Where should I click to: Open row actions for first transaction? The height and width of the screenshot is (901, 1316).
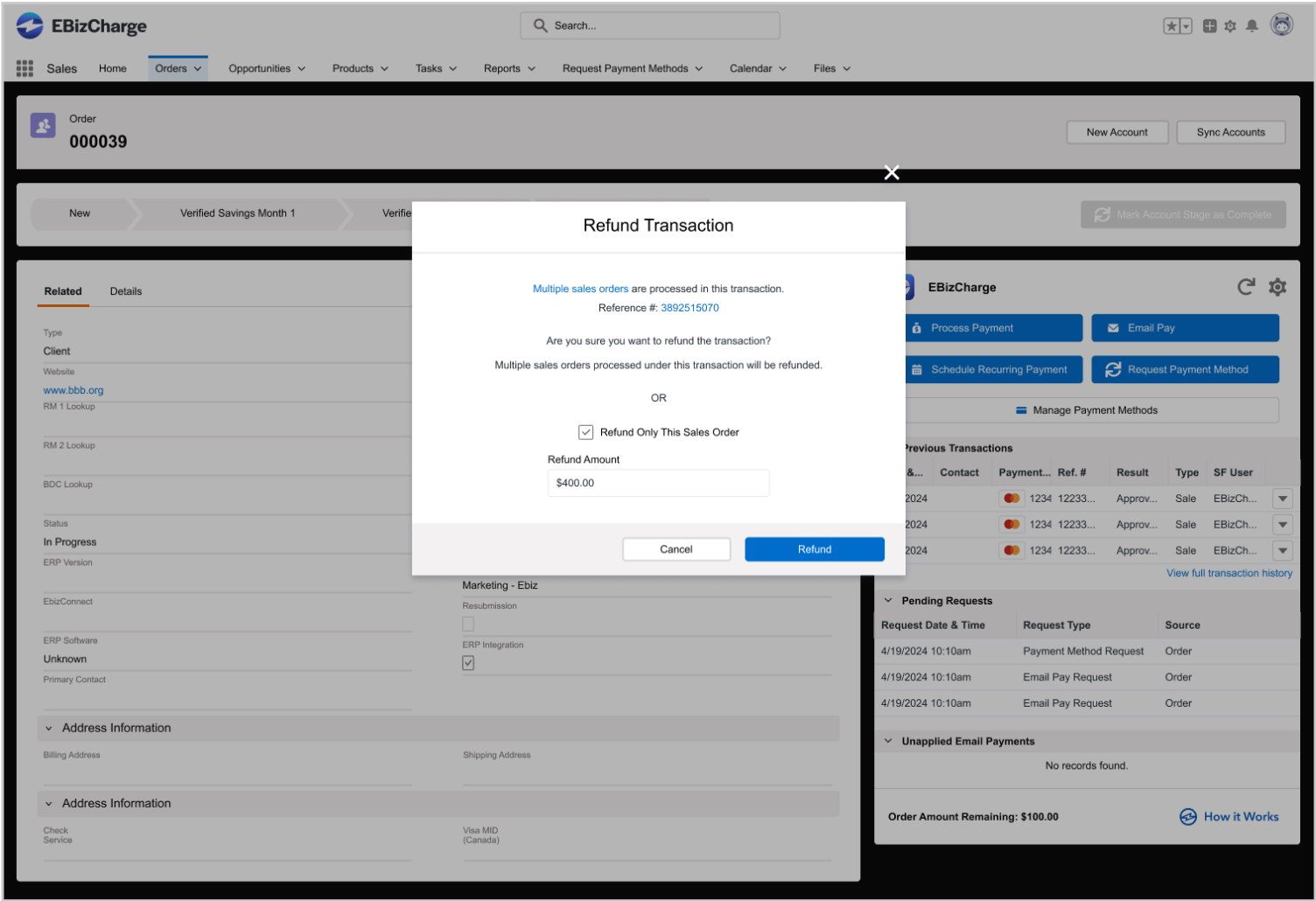point(1283,499)
